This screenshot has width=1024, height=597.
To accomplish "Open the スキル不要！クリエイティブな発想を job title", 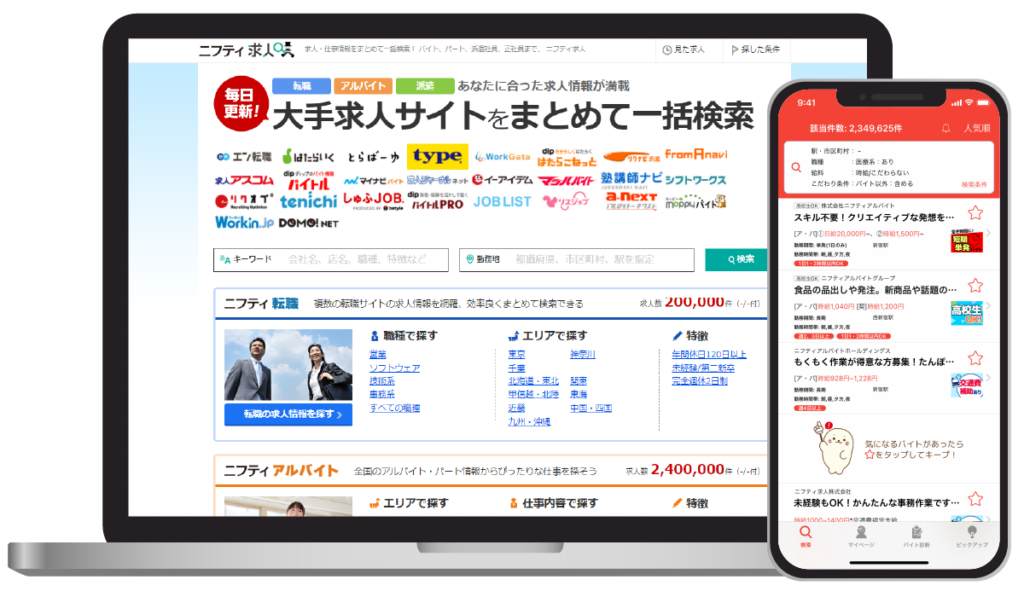I will point(874,218).
